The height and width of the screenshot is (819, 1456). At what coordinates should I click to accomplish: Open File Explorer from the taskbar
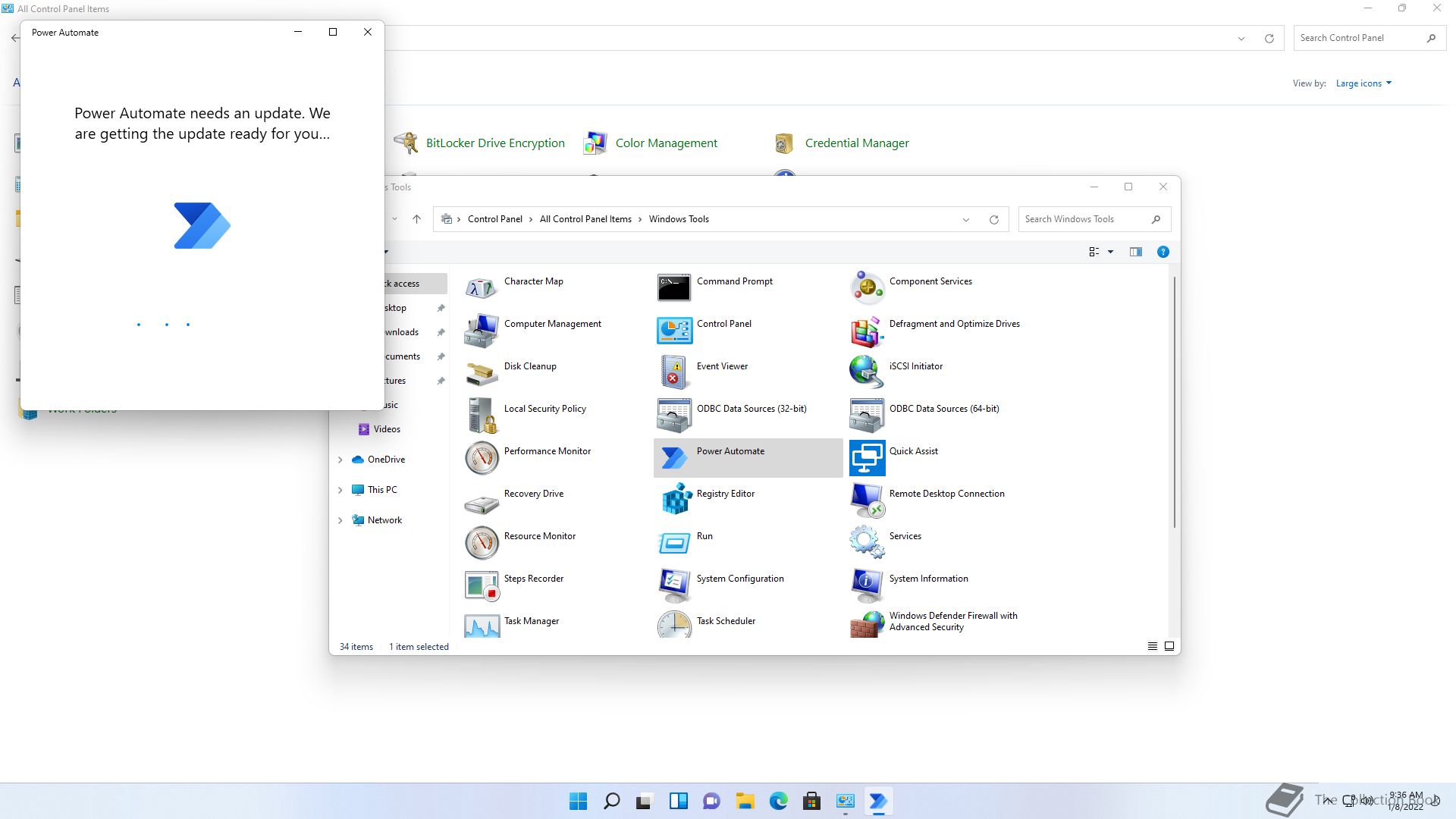745,801
